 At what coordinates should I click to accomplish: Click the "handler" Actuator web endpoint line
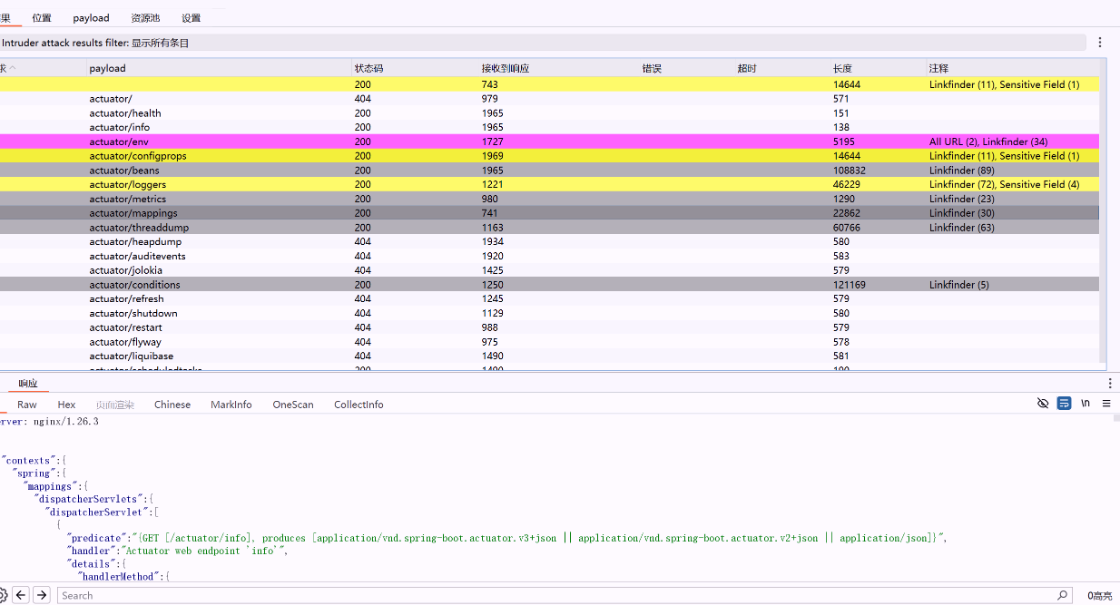click(x=177, y=551)
